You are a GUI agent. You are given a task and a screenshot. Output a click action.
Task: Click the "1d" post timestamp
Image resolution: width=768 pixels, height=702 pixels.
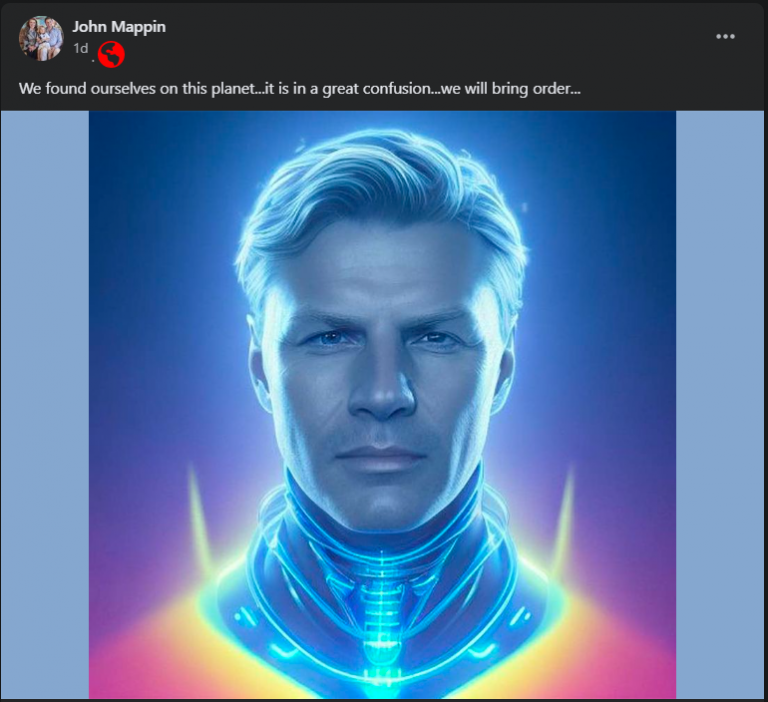[x=80, y=48]
